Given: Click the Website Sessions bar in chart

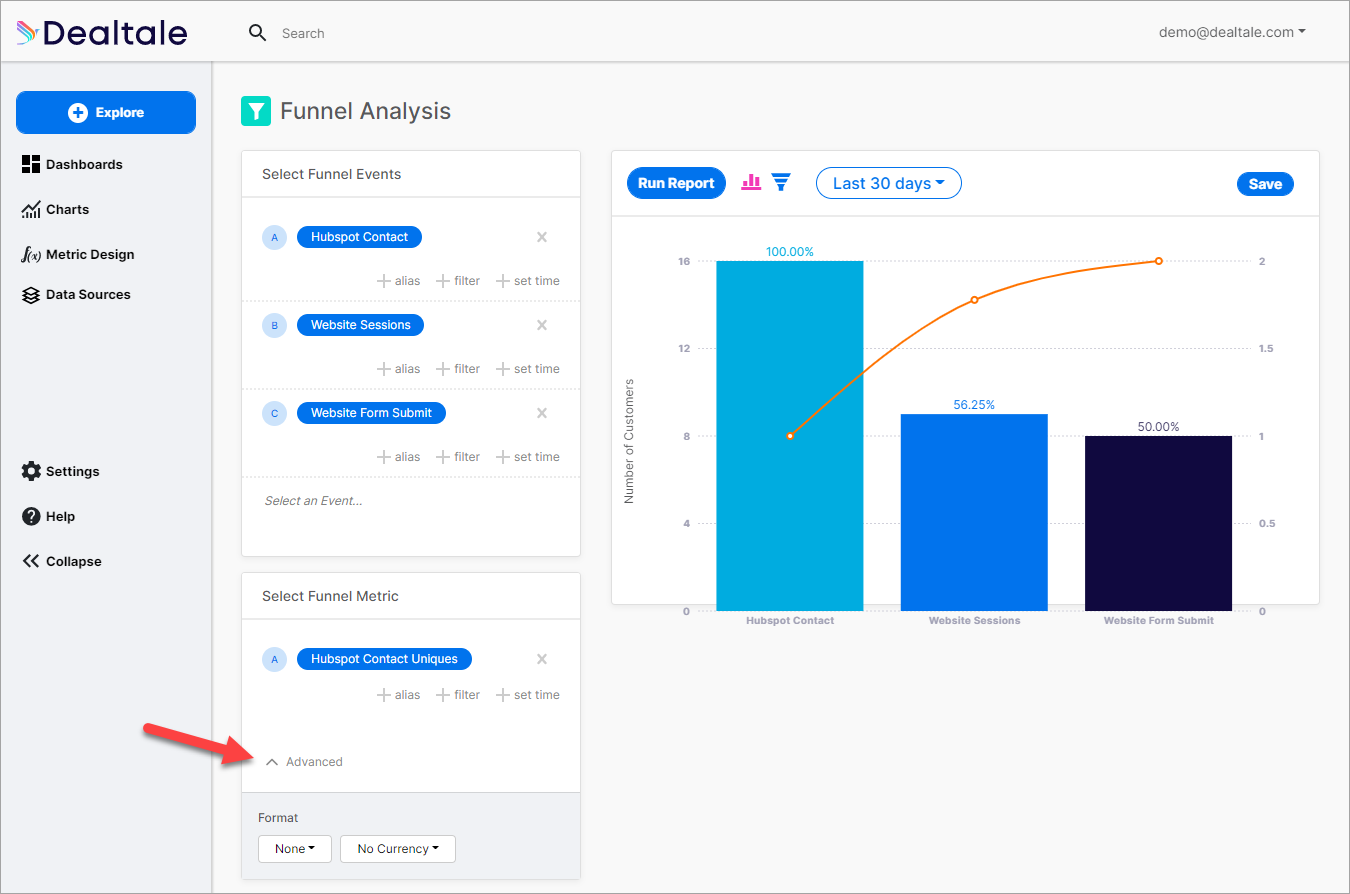Looking at the screenshot, I should point(974,512).
